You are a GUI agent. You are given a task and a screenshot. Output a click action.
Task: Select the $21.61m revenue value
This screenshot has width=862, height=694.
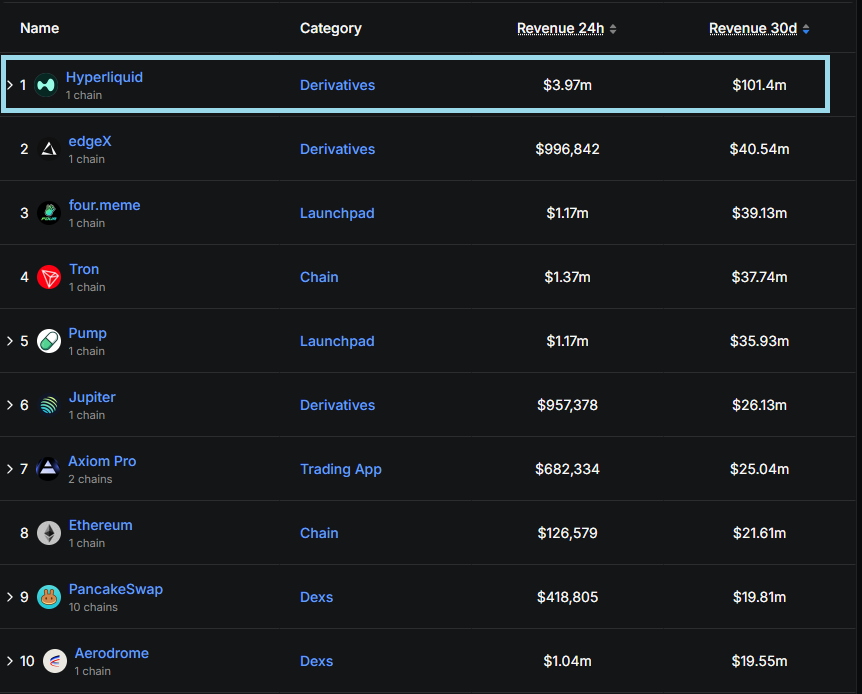tap(759, 533)
